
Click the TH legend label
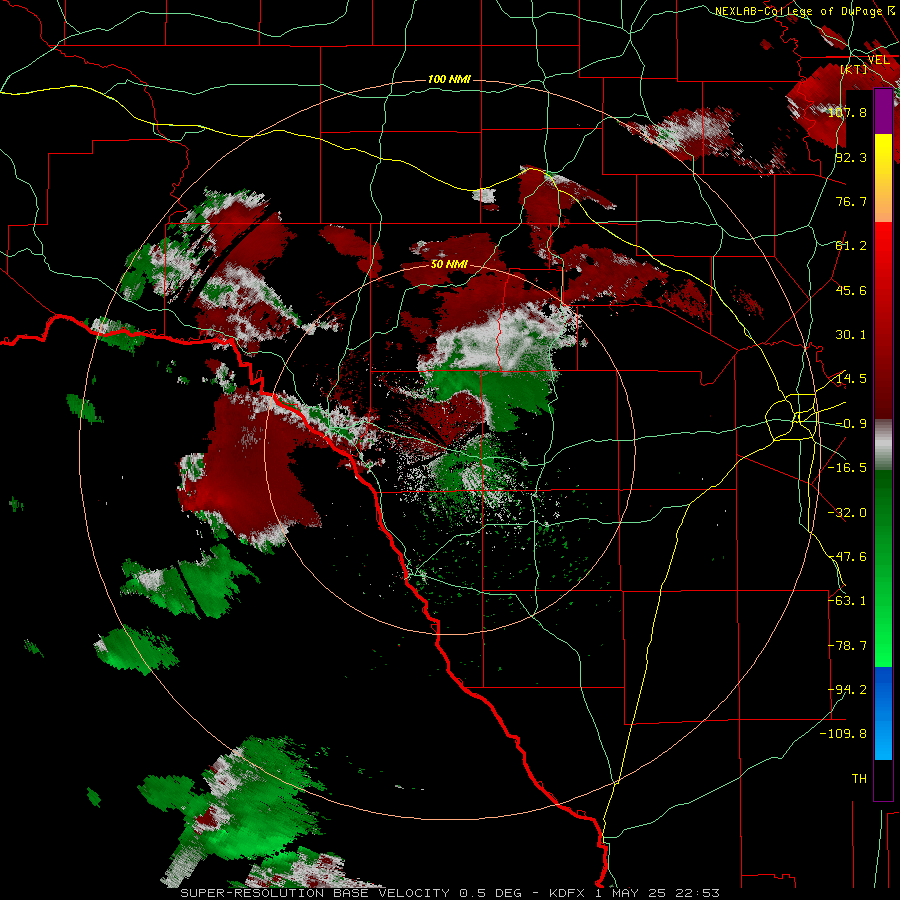(859, 778)
